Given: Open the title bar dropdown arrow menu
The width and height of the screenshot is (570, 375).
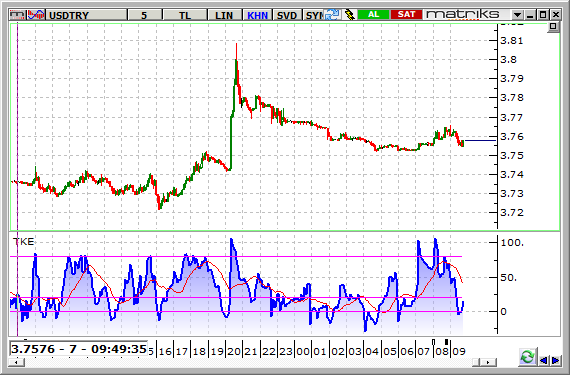Looking at the screenshot, I should [x=517, y=15].
